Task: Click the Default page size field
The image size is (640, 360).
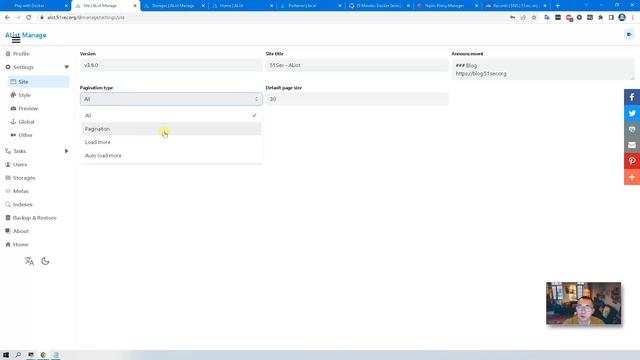Action: point(357,99)
